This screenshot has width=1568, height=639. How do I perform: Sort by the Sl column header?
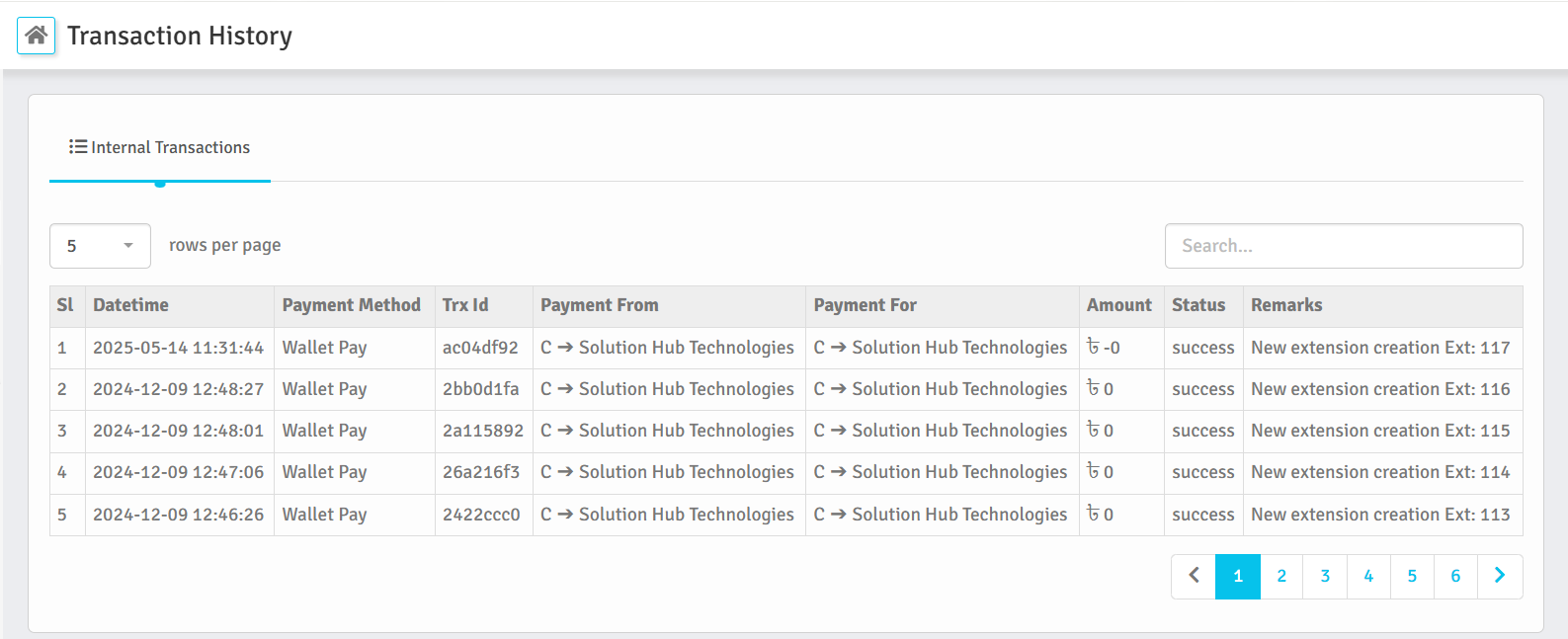pyautogui.click(x=65, y=305)
